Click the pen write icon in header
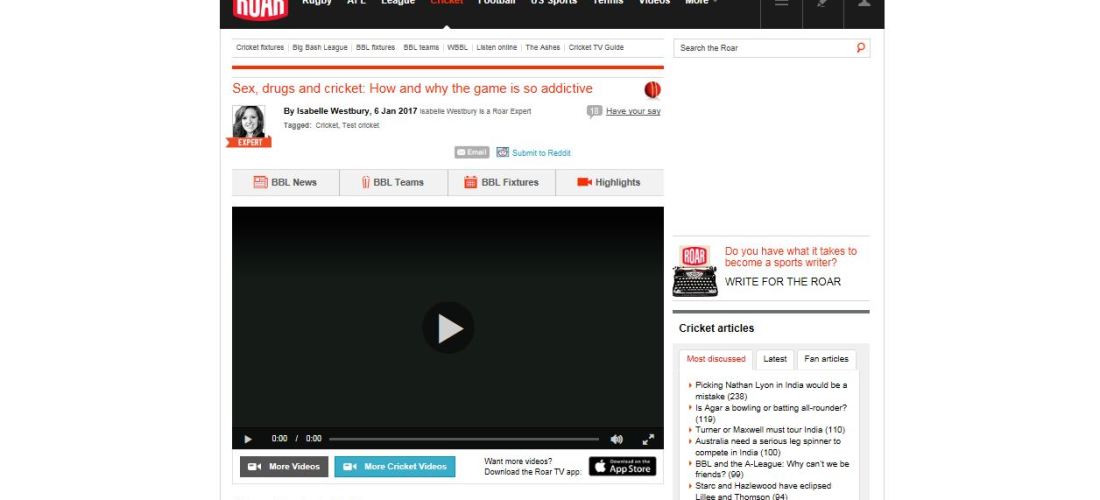The width and height of the screenshot is (1100, 500). tap(822, 4)
